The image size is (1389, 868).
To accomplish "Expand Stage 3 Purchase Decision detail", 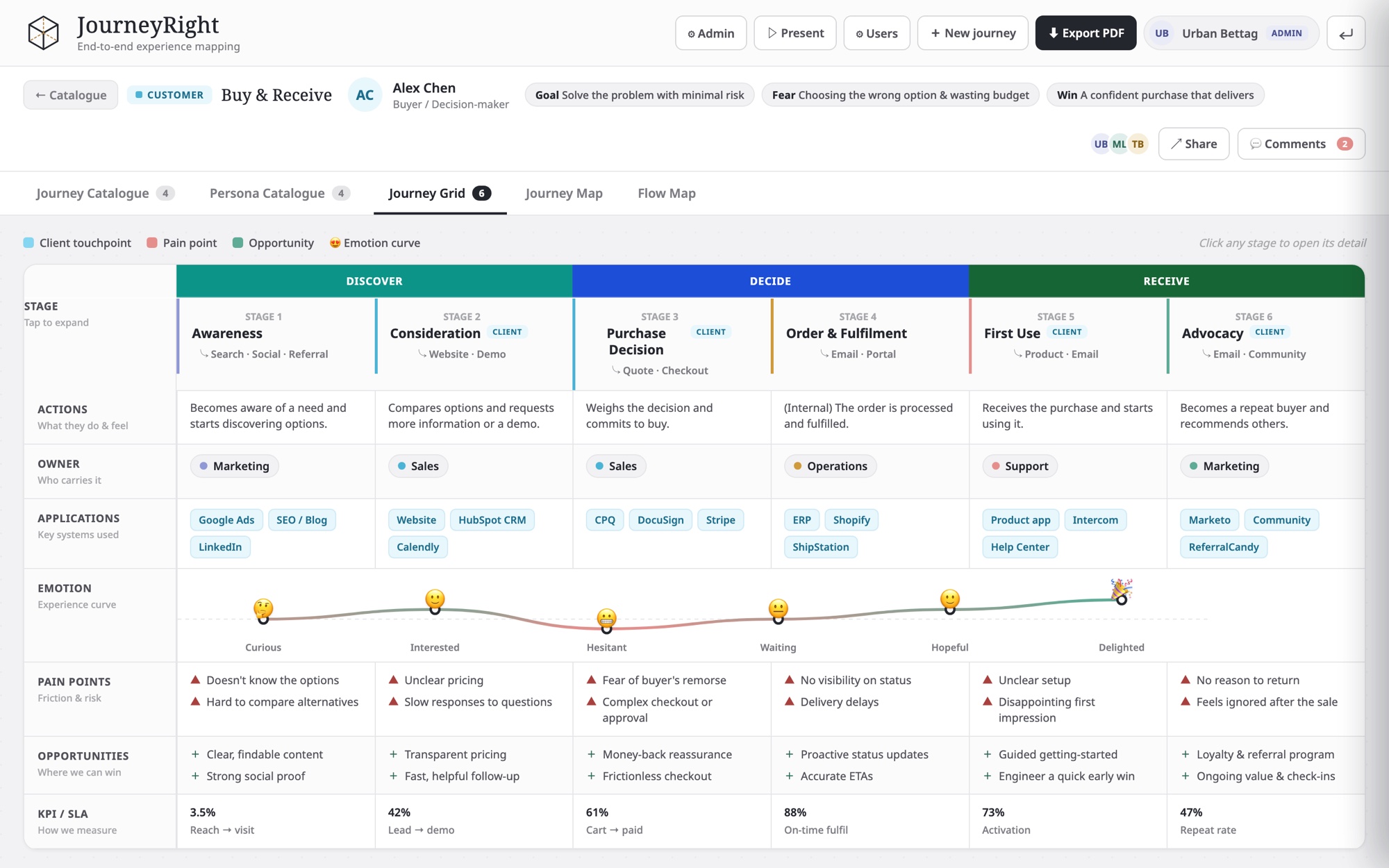I will tap(672, 344).
